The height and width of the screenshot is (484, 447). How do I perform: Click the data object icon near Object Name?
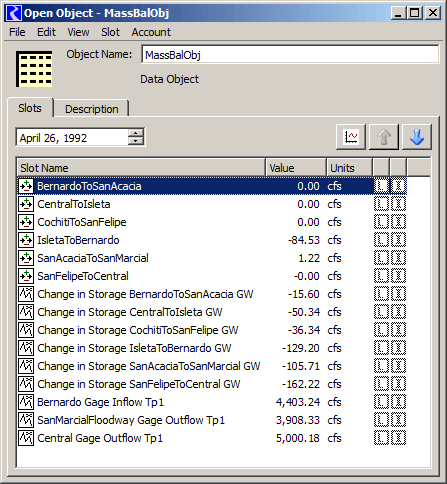(x=34, y=69)
